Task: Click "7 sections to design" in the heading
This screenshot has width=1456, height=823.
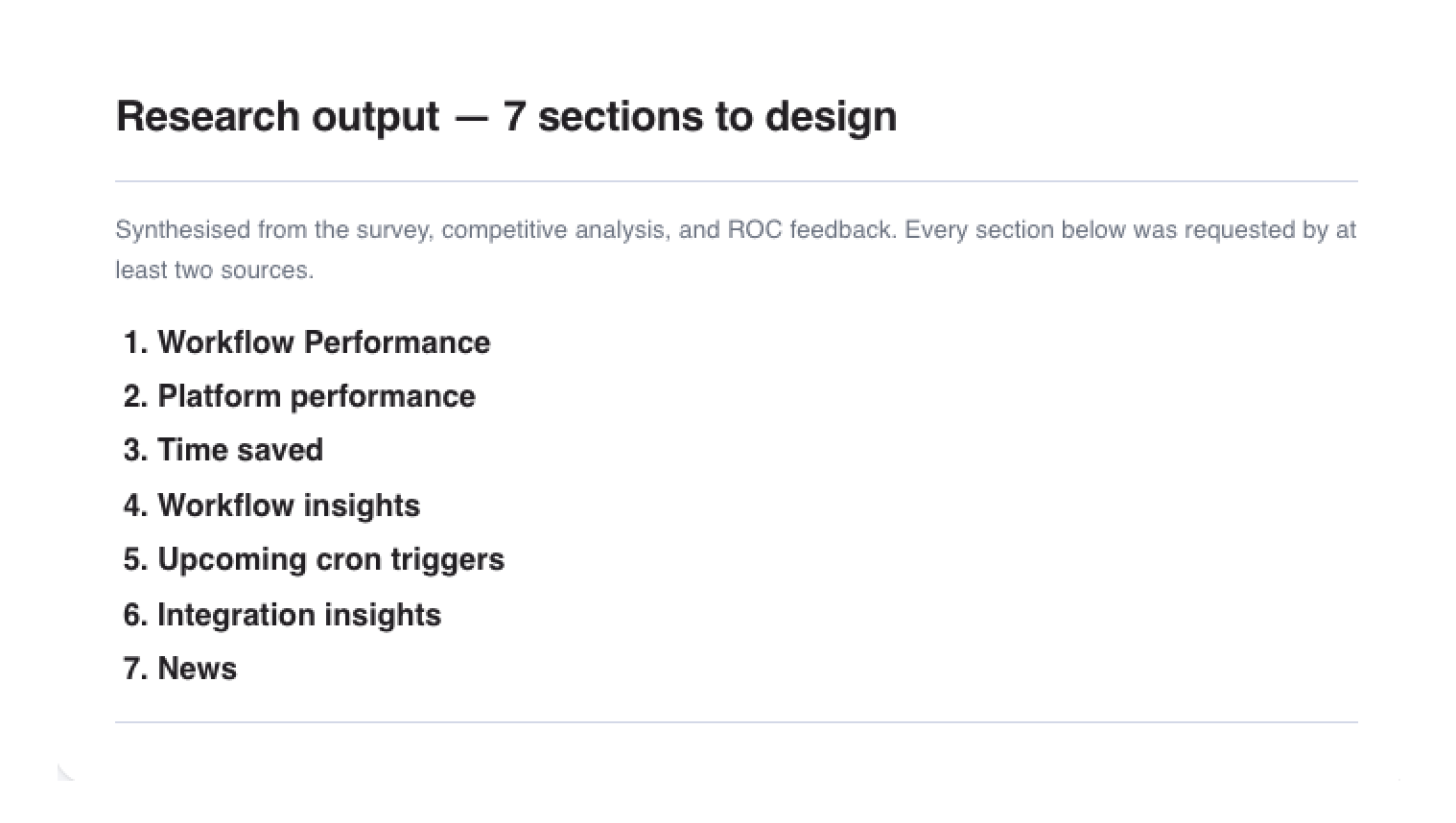Action: point(699,117)
